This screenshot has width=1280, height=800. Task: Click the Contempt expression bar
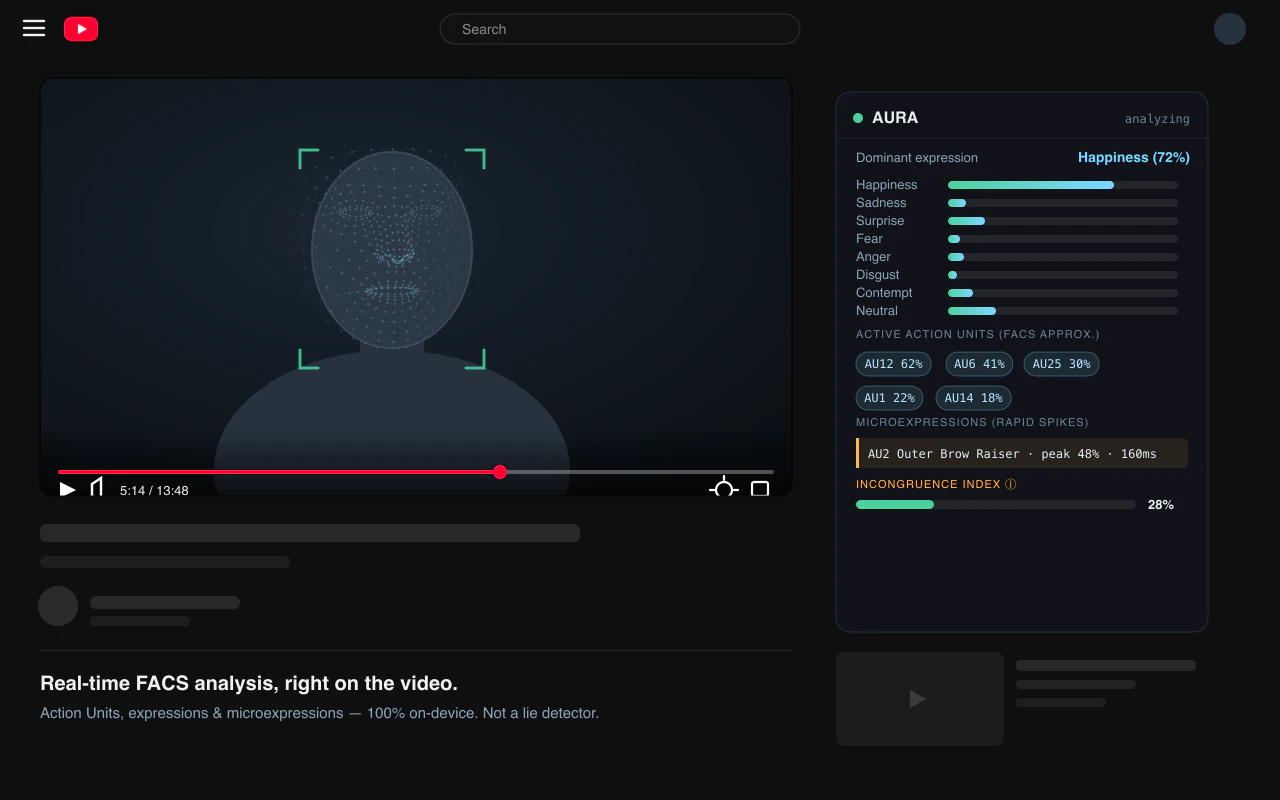(1063, 293)
